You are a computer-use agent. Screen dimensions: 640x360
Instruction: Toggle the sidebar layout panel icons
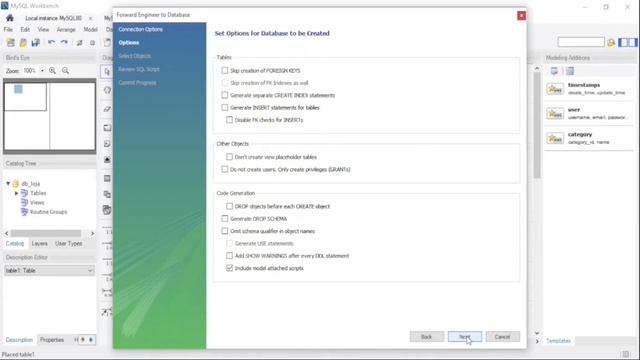(x=627, y=42)
